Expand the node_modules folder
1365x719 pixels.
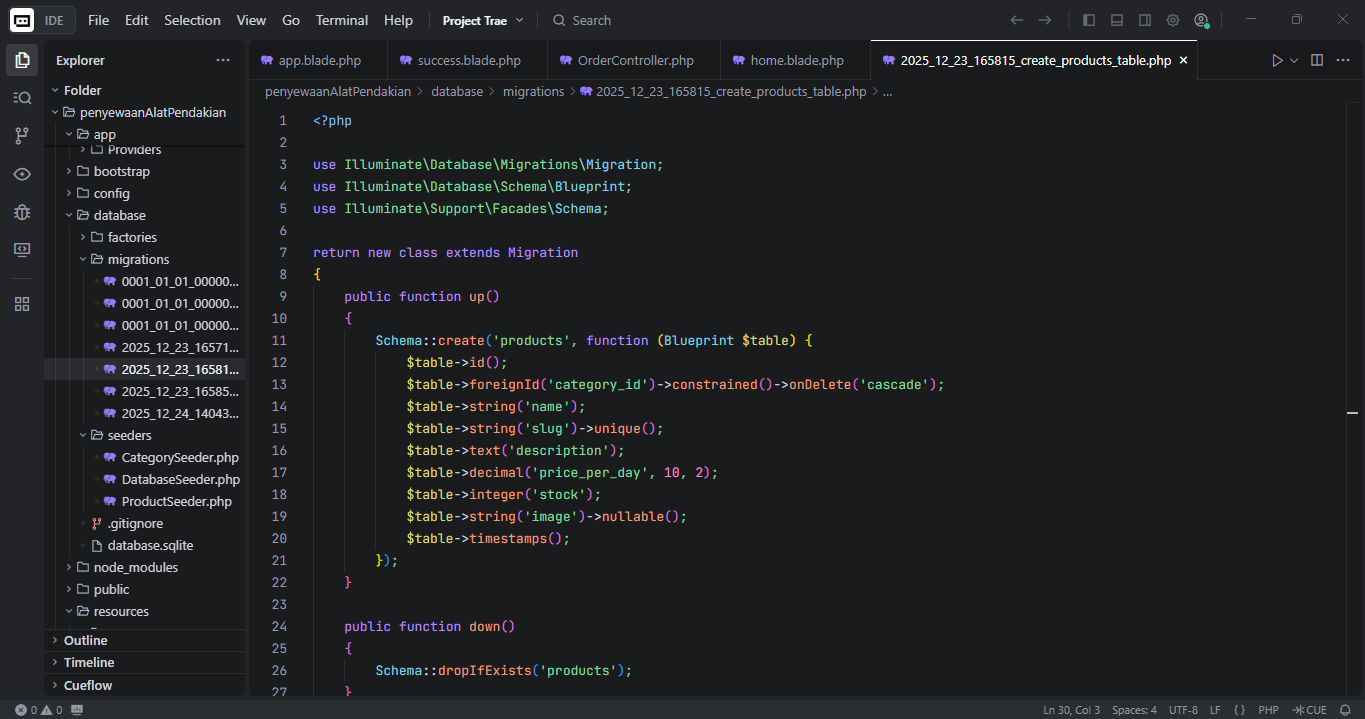coord(135,567)
